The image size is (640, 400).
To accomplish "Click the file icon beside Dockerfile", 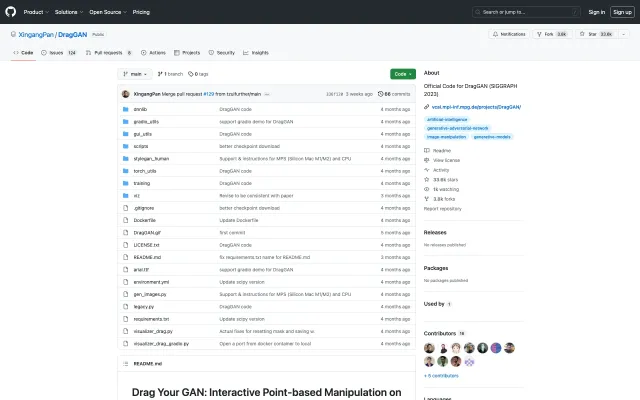I will (x=124, y=219).
